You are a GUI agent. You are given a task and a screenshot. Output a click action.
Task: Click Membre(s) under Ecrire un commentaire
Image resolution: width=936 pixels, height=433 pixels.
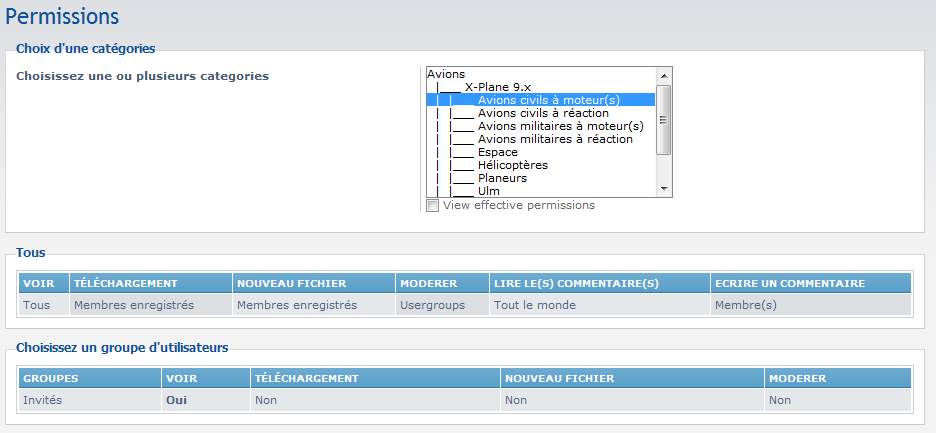pyautogui.click(x=745, y=305)
